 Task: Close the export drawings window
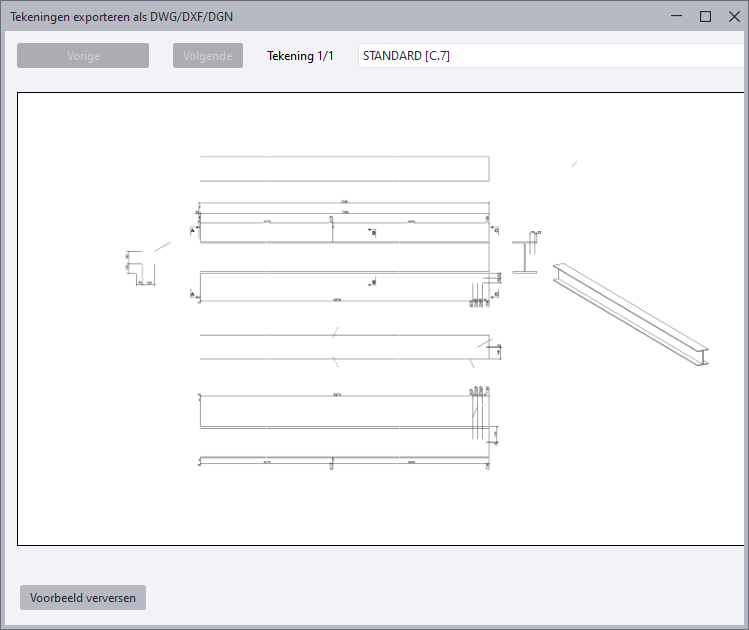click(734, 17)
